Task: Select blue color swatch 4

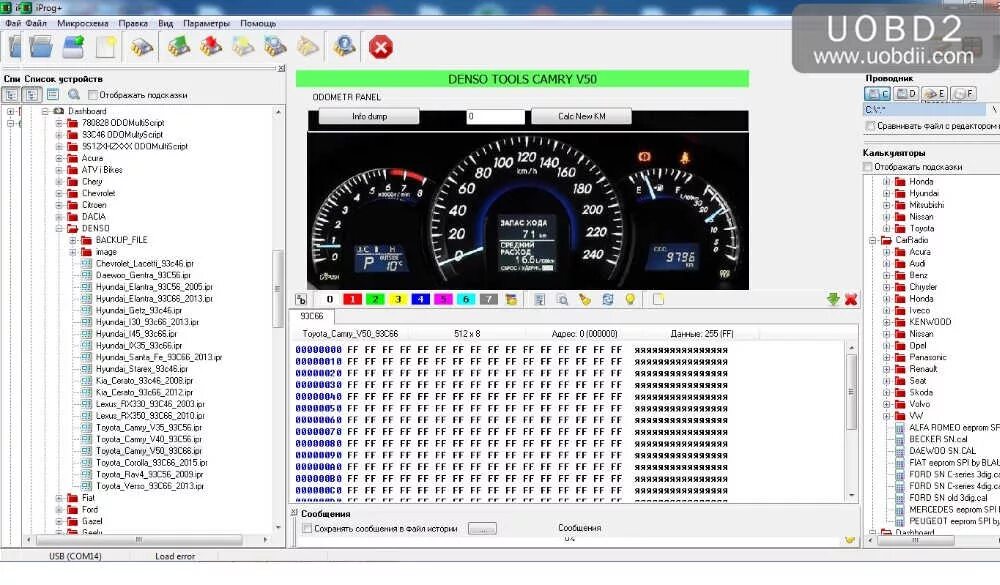Action: tap(420, 299)
